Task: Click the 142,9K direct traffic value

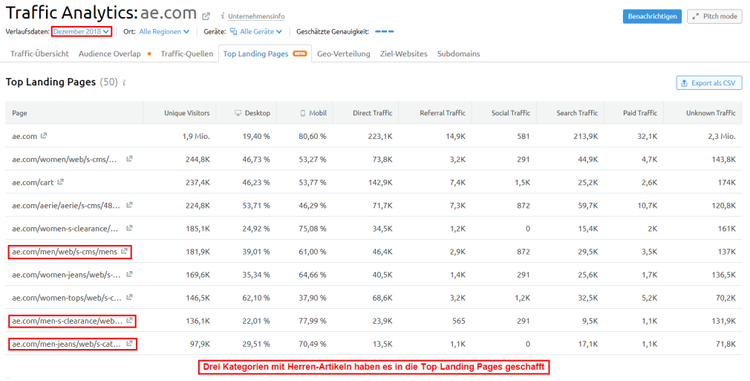Action: pyautogui.click(x=380, y=182)
